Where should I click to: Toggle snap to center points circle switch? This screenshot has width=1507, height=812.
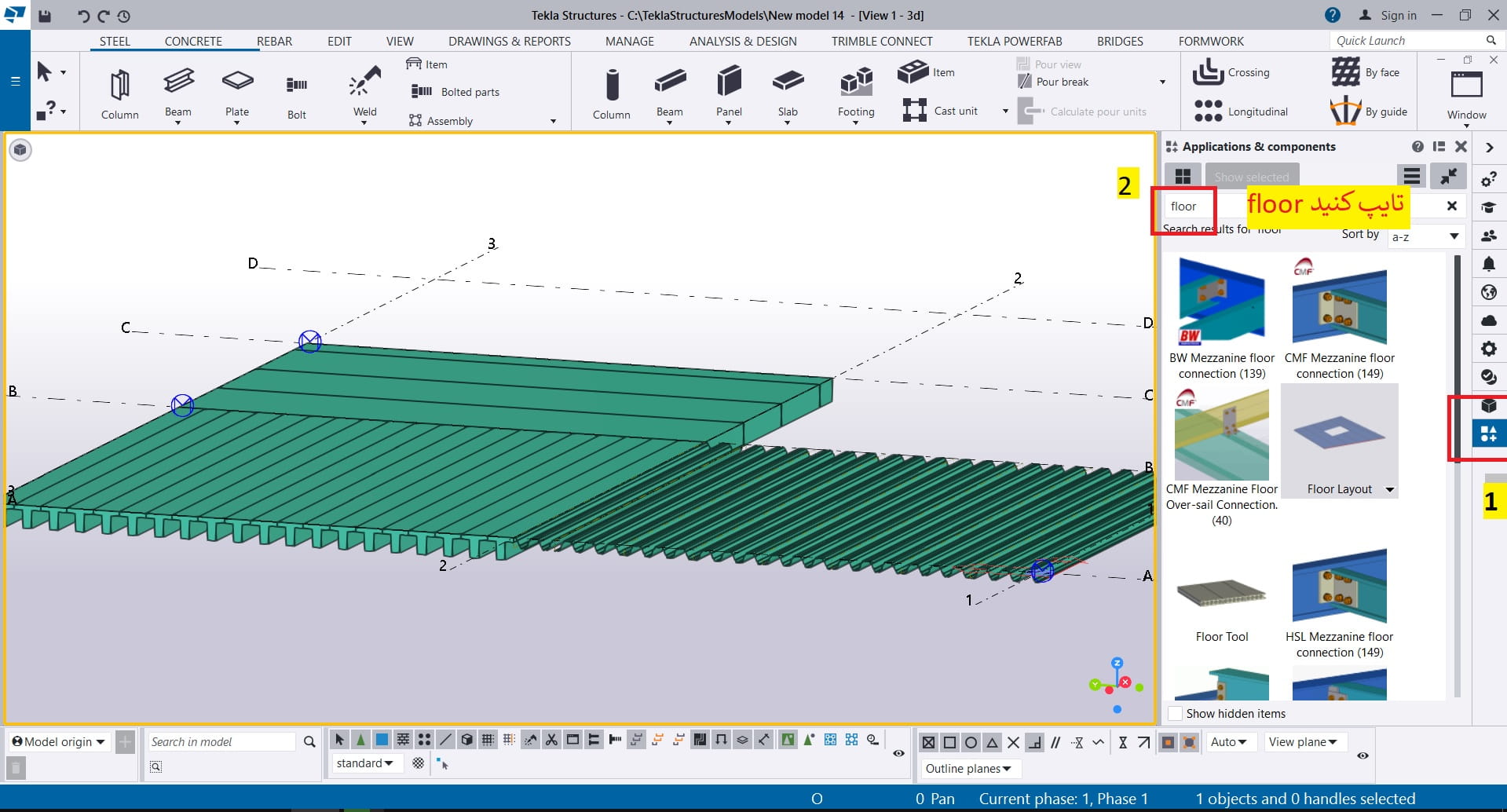tap(971, 742)
